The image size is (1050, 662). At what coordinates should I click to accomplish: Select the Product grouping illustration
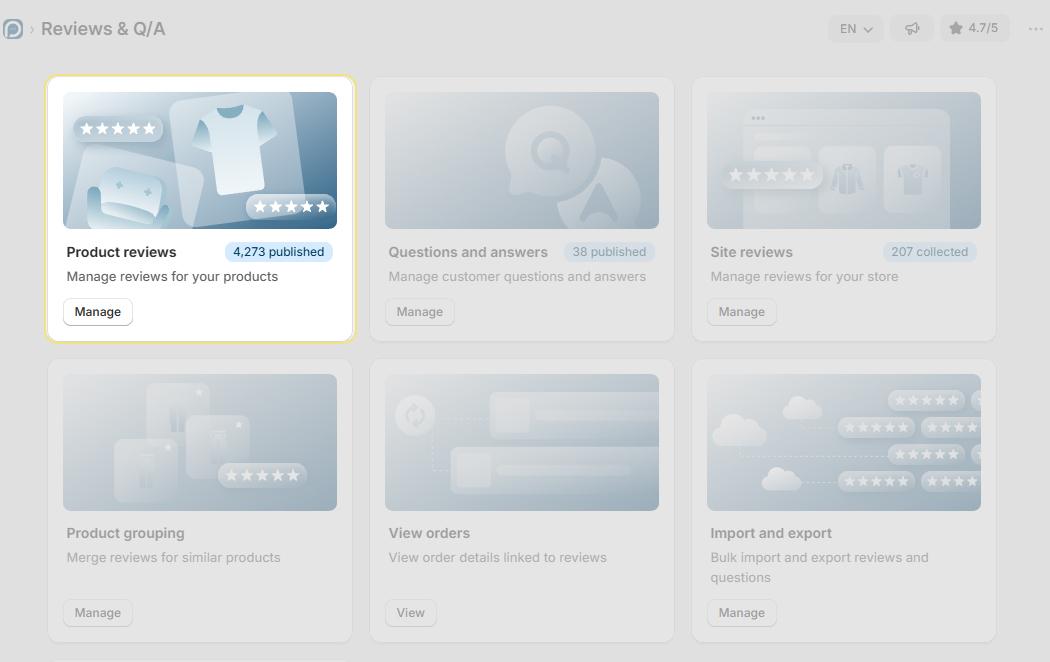click(200, 442)
